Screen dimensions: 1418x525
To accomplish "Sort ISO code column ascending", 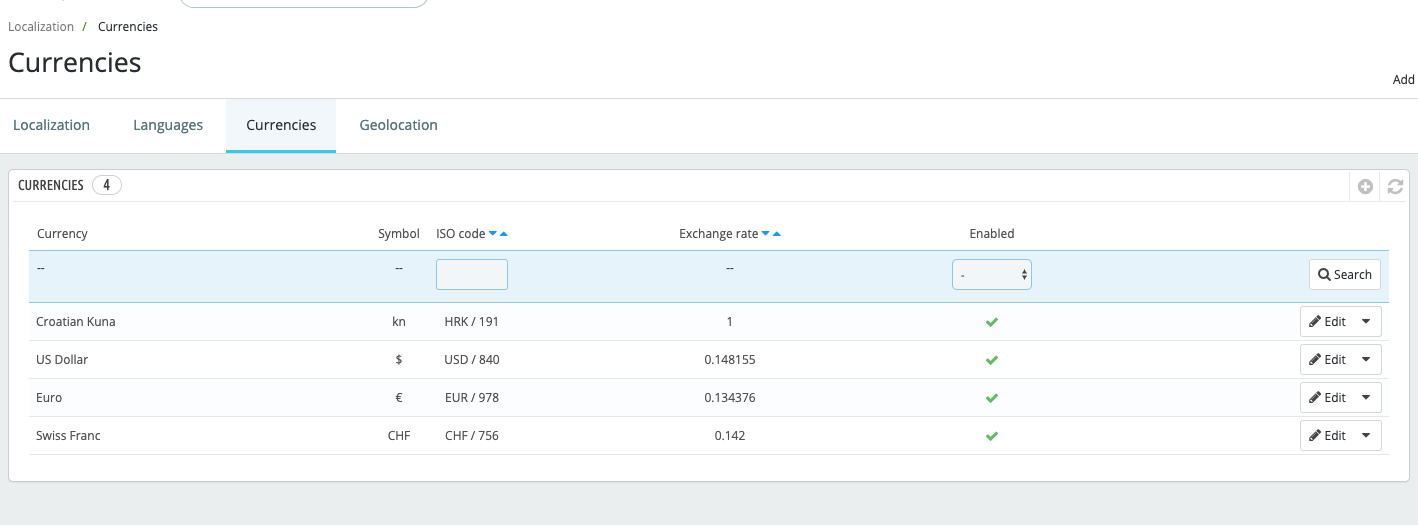I will point(504,234).
